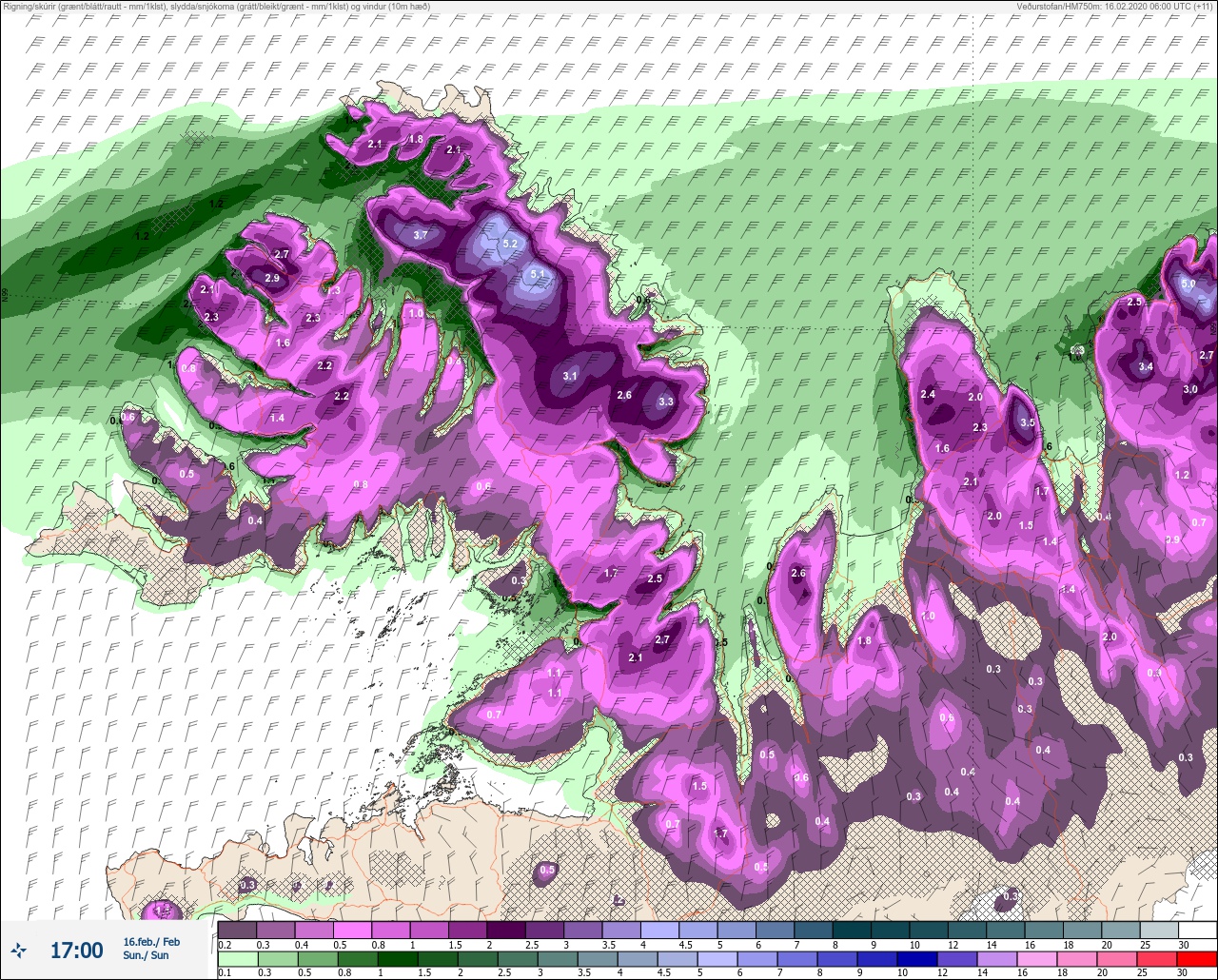Click the darkest purple swatch above 2 in the upper legend row
The height and width of the screenshot is (980, 1218).
pyautogui.click(x=506, y=930)
